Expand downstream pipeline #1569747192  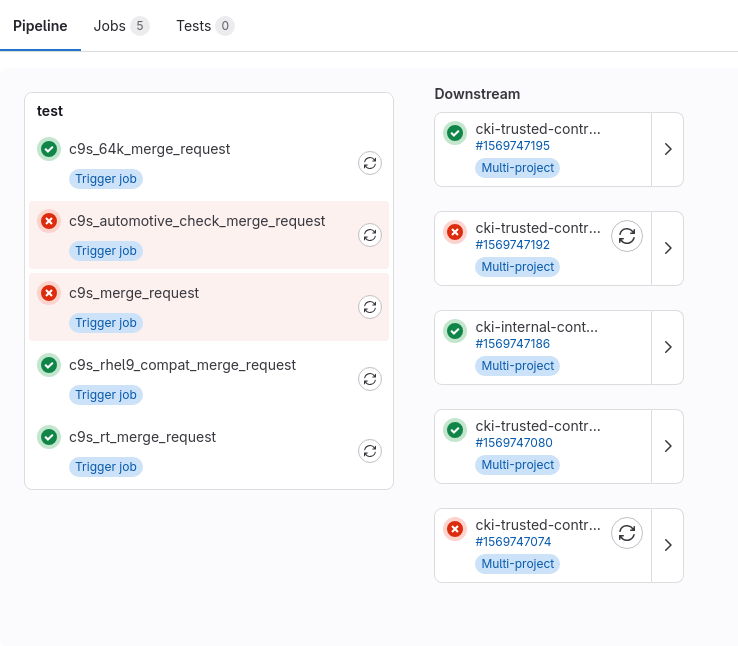point(667,248)
